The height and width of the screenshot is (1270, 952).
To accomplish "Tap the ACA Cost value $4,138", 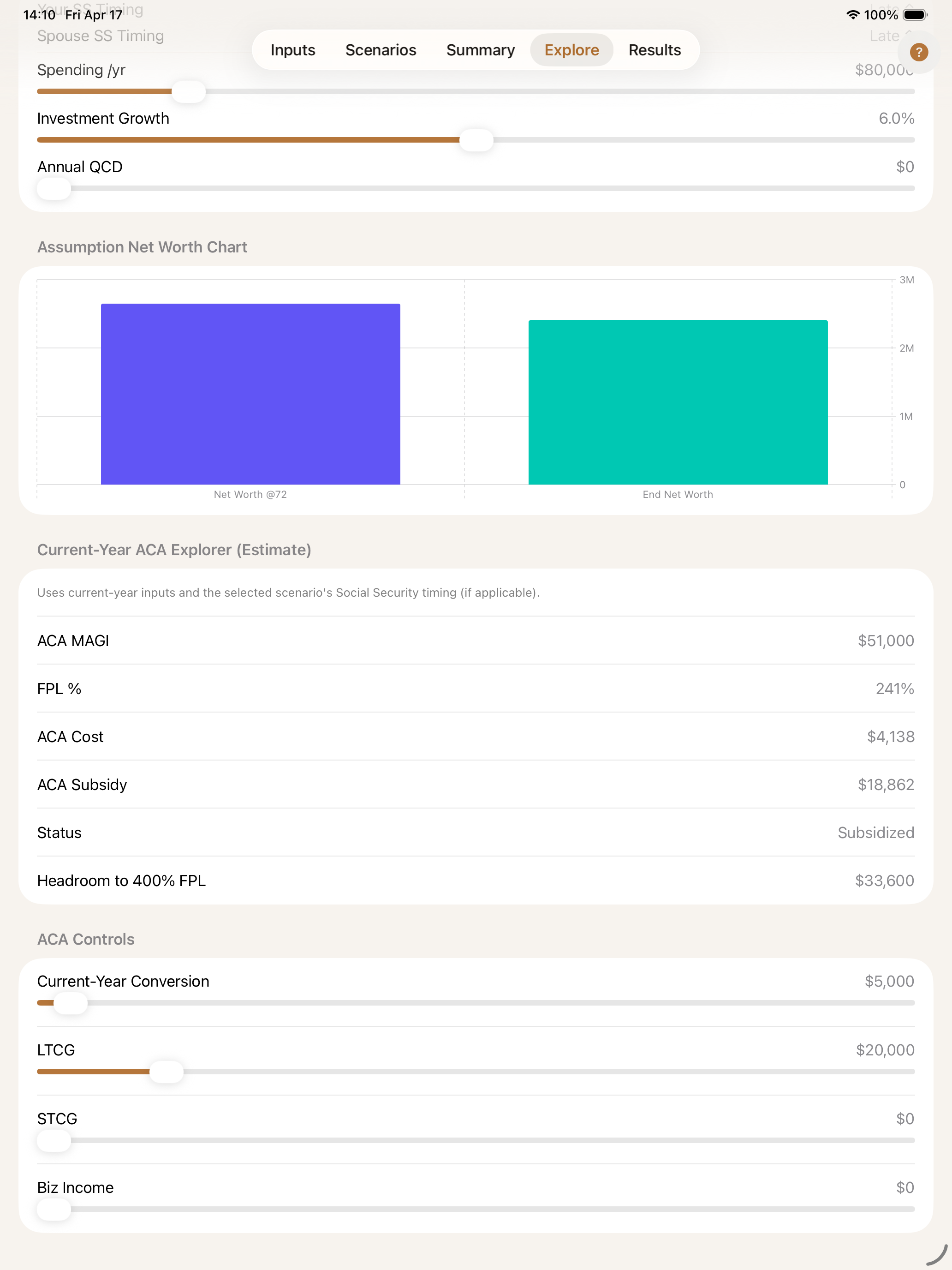I will coord(890,737).
